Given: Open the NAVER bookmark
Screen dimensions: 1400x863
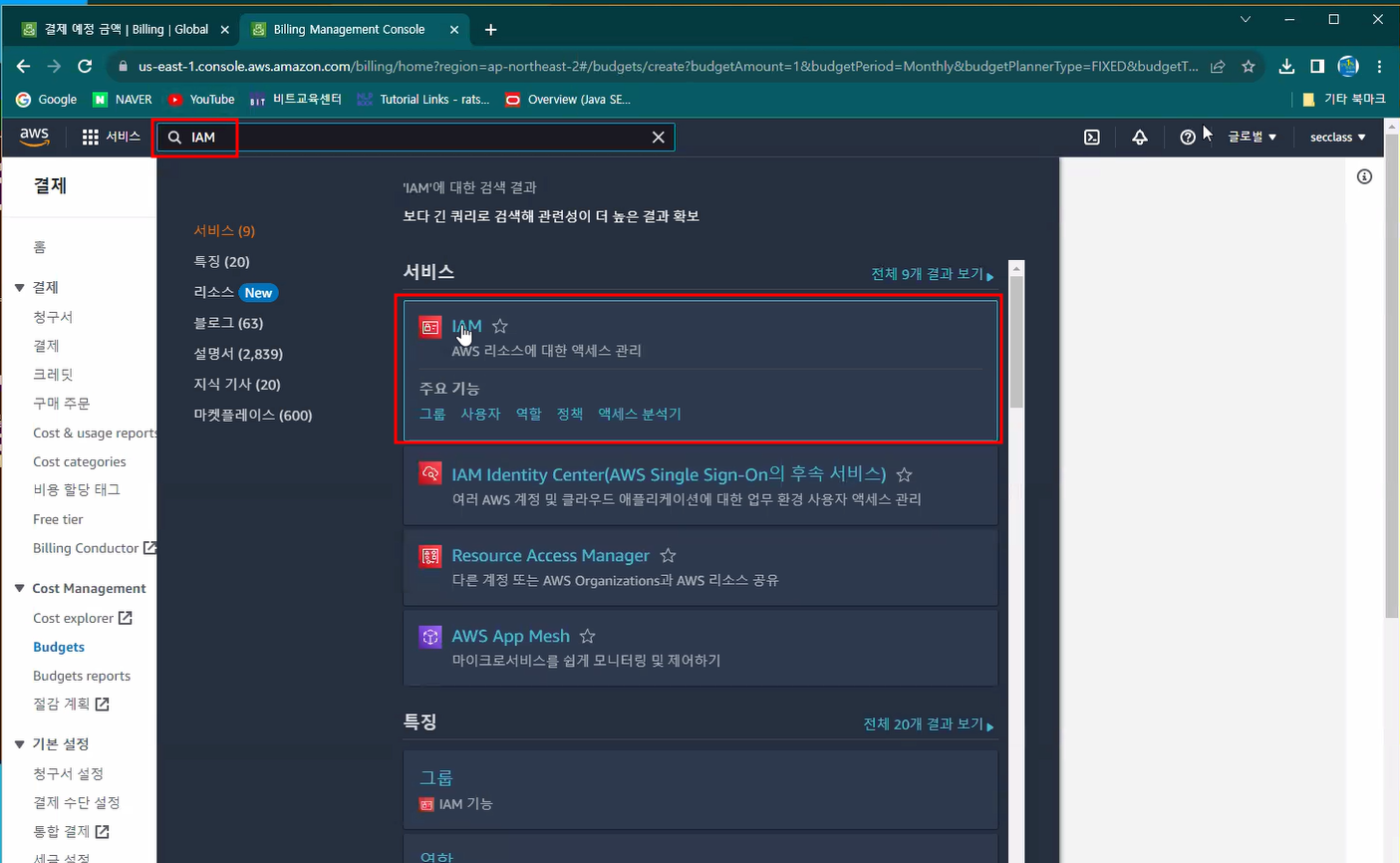Looking at the screenshot, I should pyautogui.click(x=122, y=100).
